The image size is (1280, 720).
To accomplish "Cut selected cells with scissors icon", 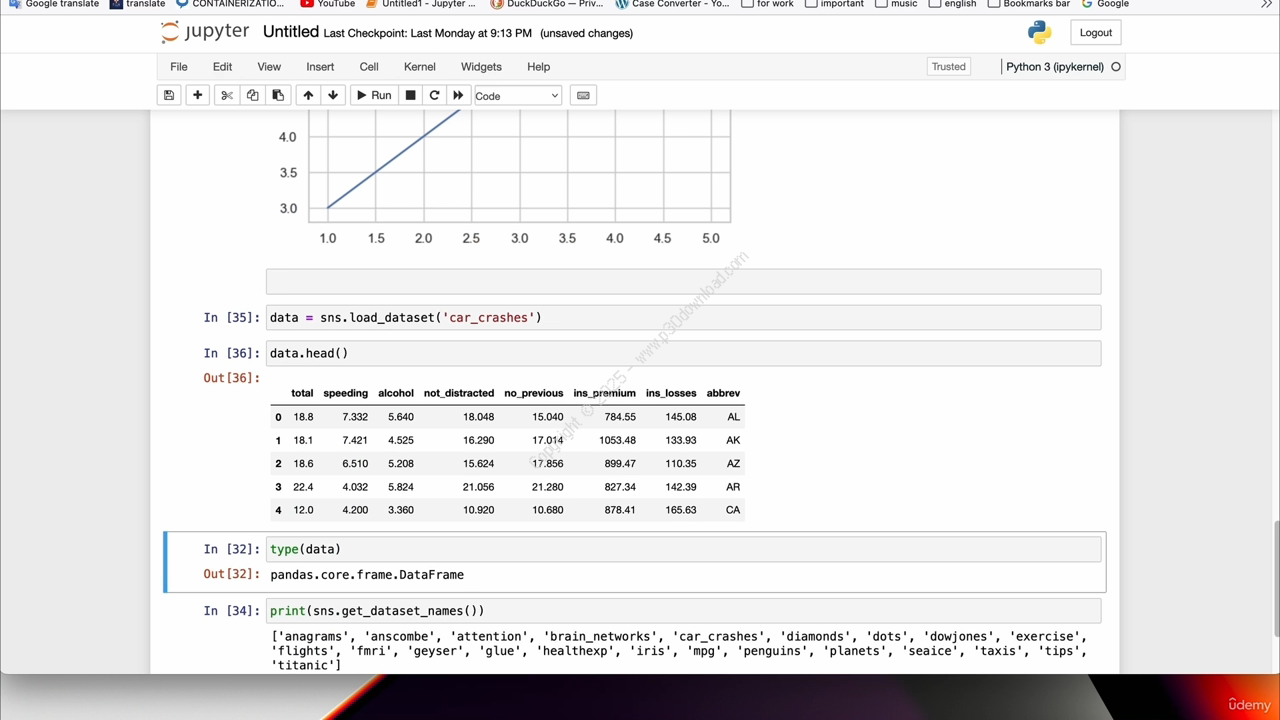I will [x=227, y=96].
